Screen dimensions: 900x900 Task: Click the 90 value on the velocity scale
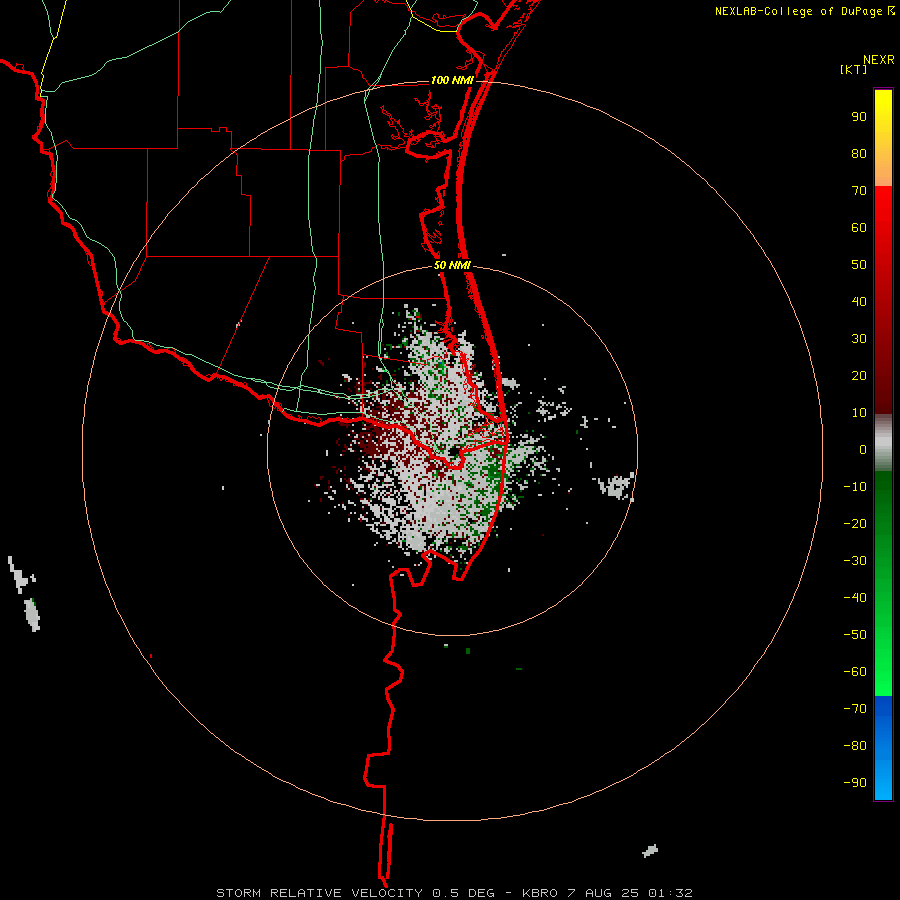pos(859,117)
